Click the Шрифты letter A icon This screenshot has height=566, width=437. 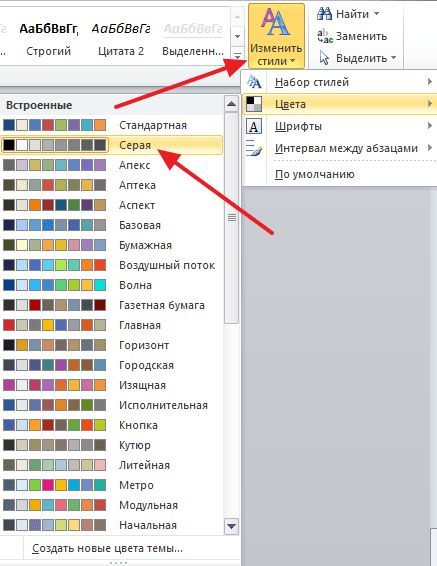[x=254, y=126]
